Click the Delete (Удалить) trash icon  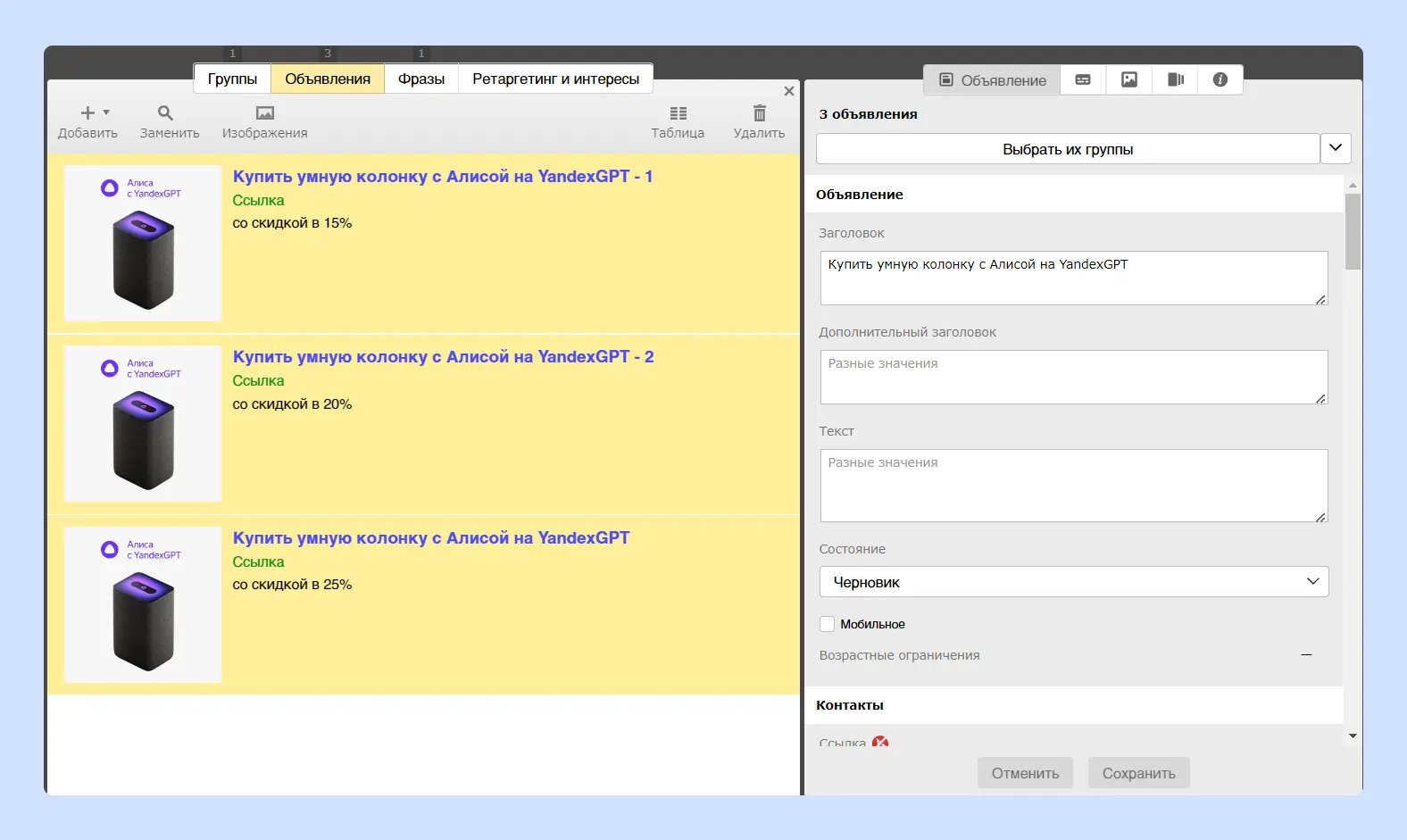pyautogui.click(x=759, y=122)
